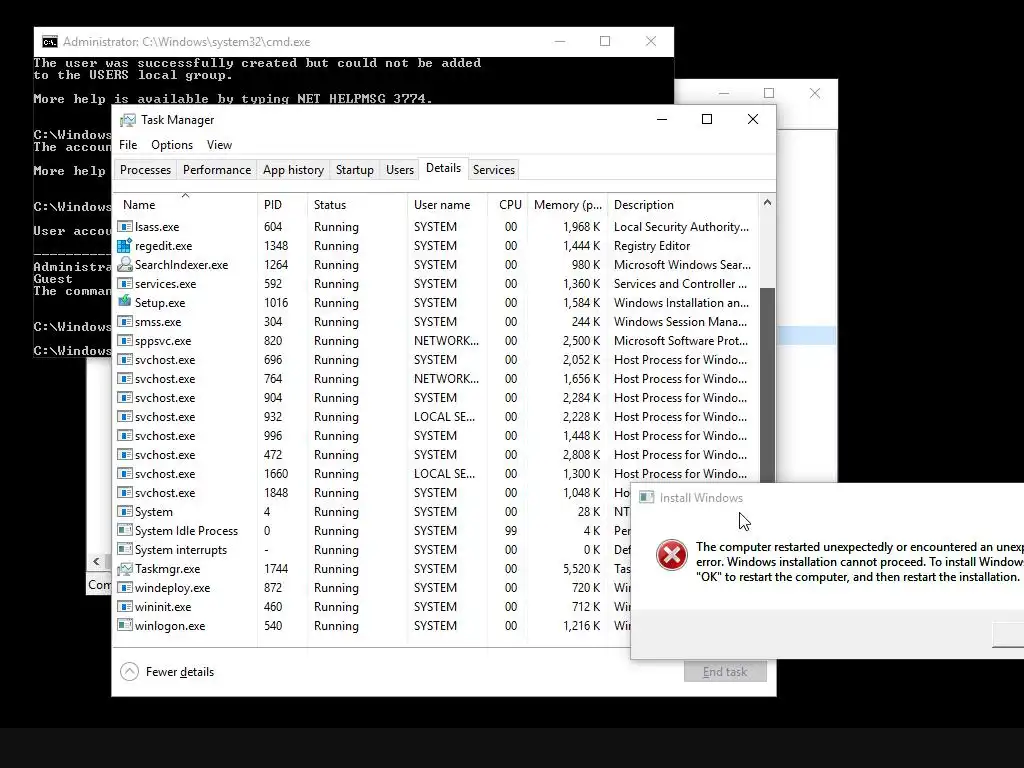Click the icon of svchost.exe PID 696
Image resolution: width=1024 pixels, height=768 pixels.
tap(124, 359)
